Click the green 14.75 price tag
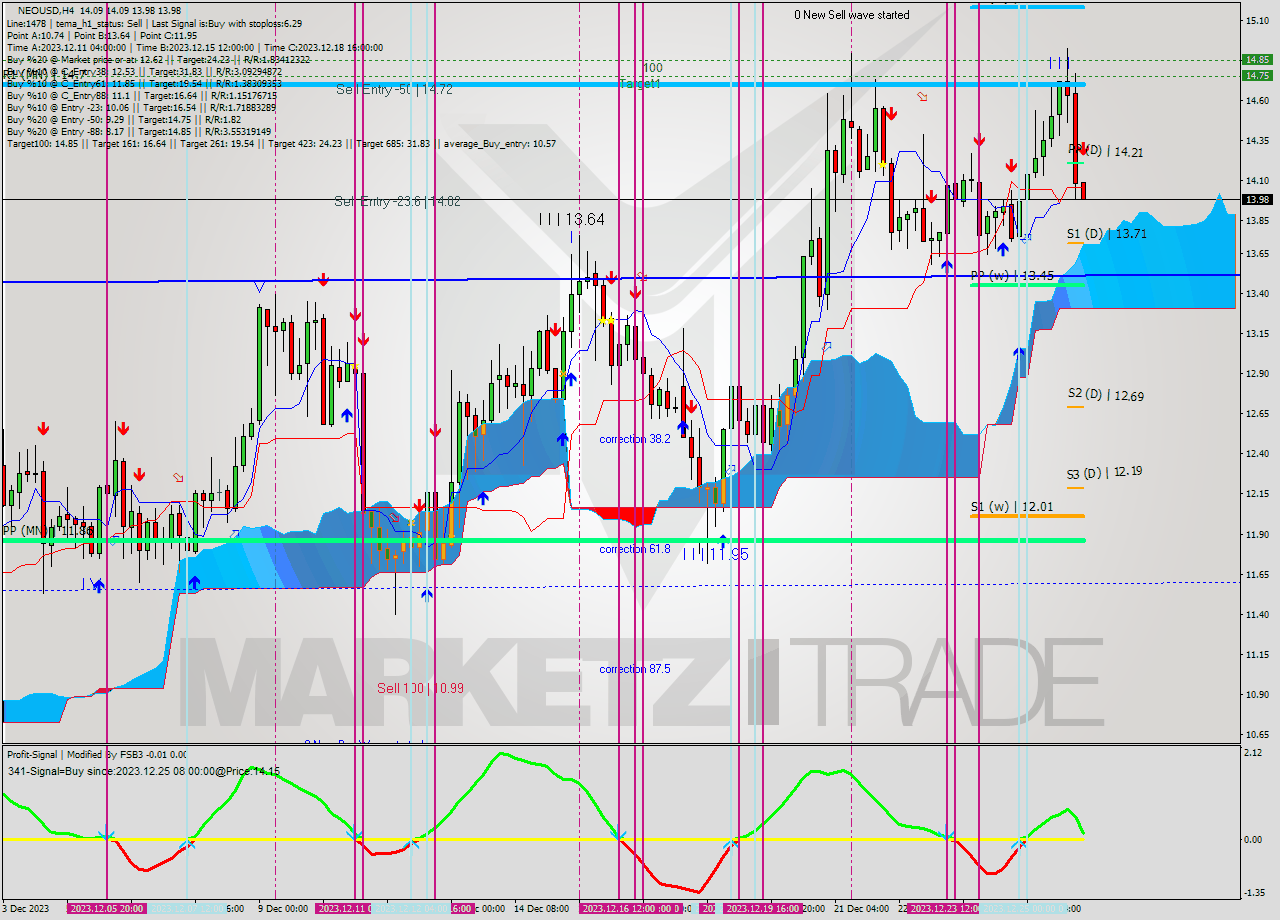 click(x=1257, y=75)
